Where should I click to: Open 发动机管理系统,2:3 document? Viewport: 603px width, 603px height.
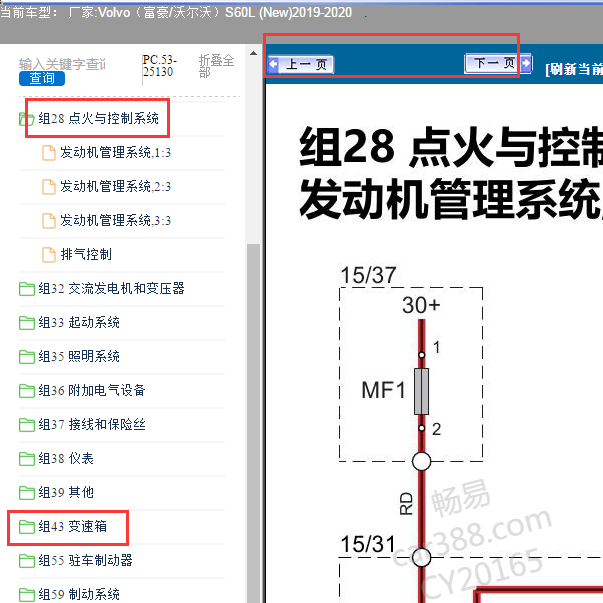(115, 187)
